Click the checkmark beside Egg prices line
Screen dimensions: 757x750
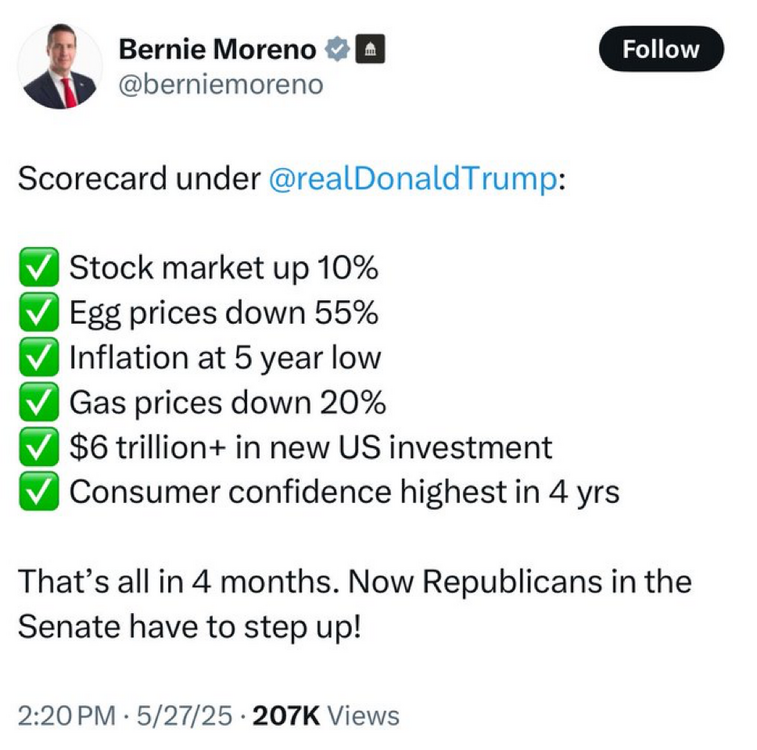pyautogui.click(x=39, y=314)
